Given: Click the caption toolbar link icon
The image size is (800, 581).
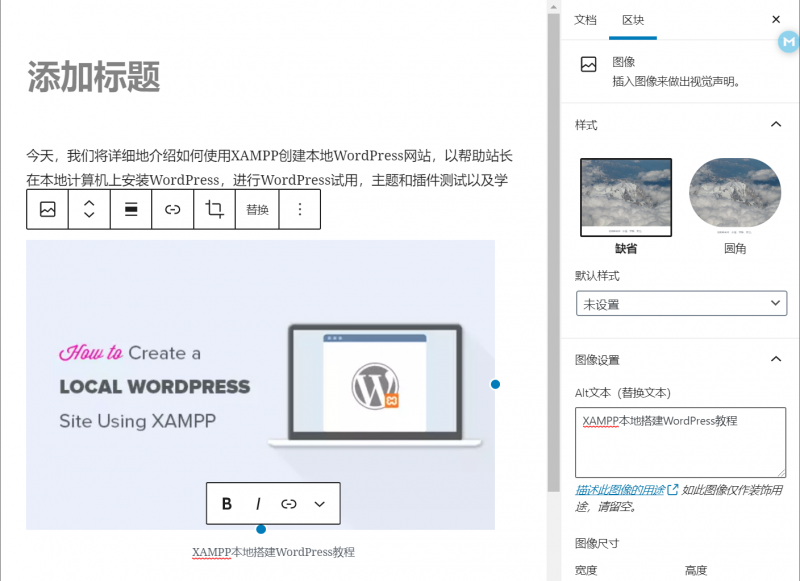Looking at the screenshot, I should [x=289, y=504].
